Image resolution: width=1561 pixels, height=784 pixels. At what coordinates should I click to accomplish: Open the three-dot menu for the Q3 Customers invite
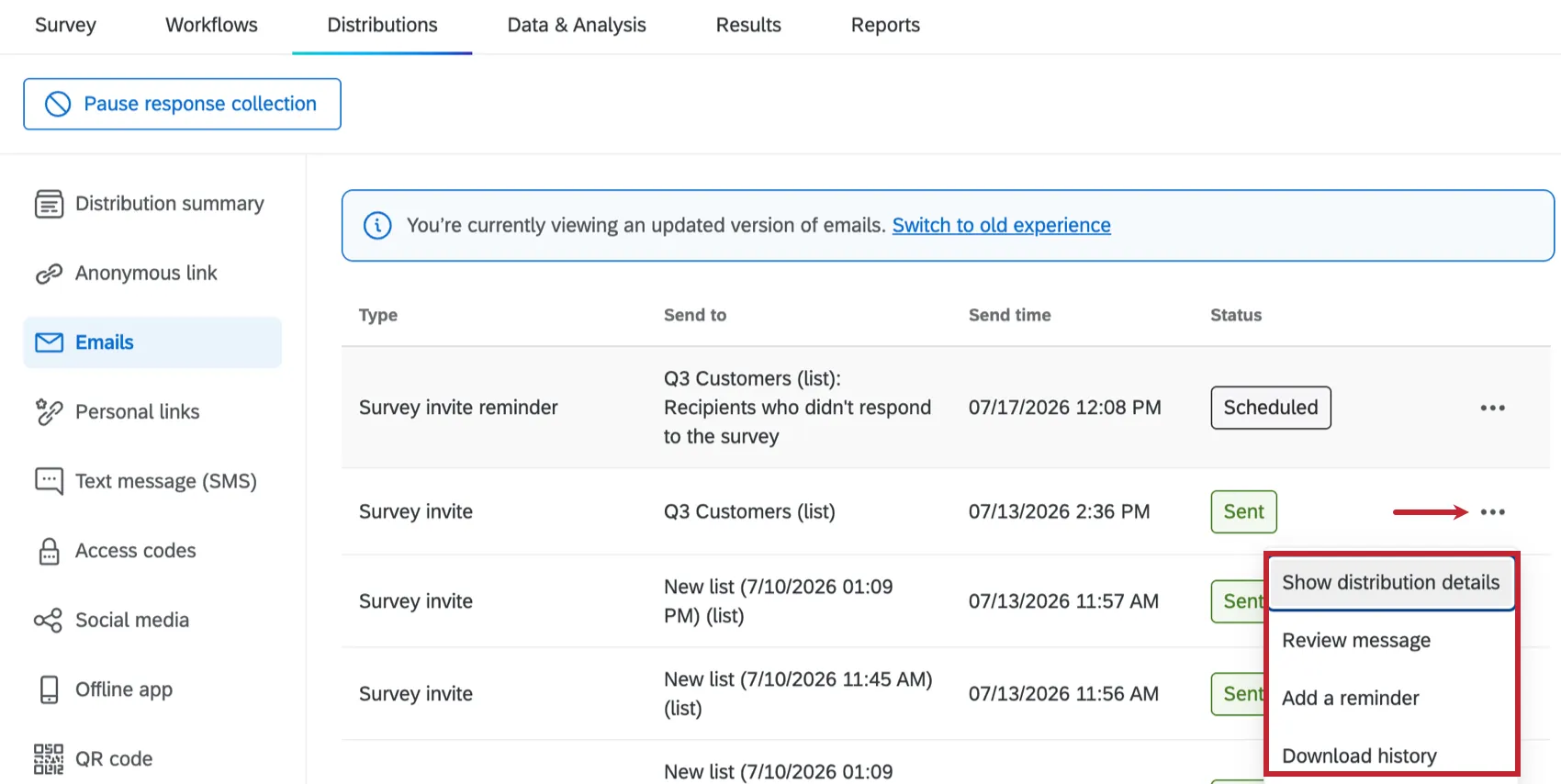coord(1492,512)
